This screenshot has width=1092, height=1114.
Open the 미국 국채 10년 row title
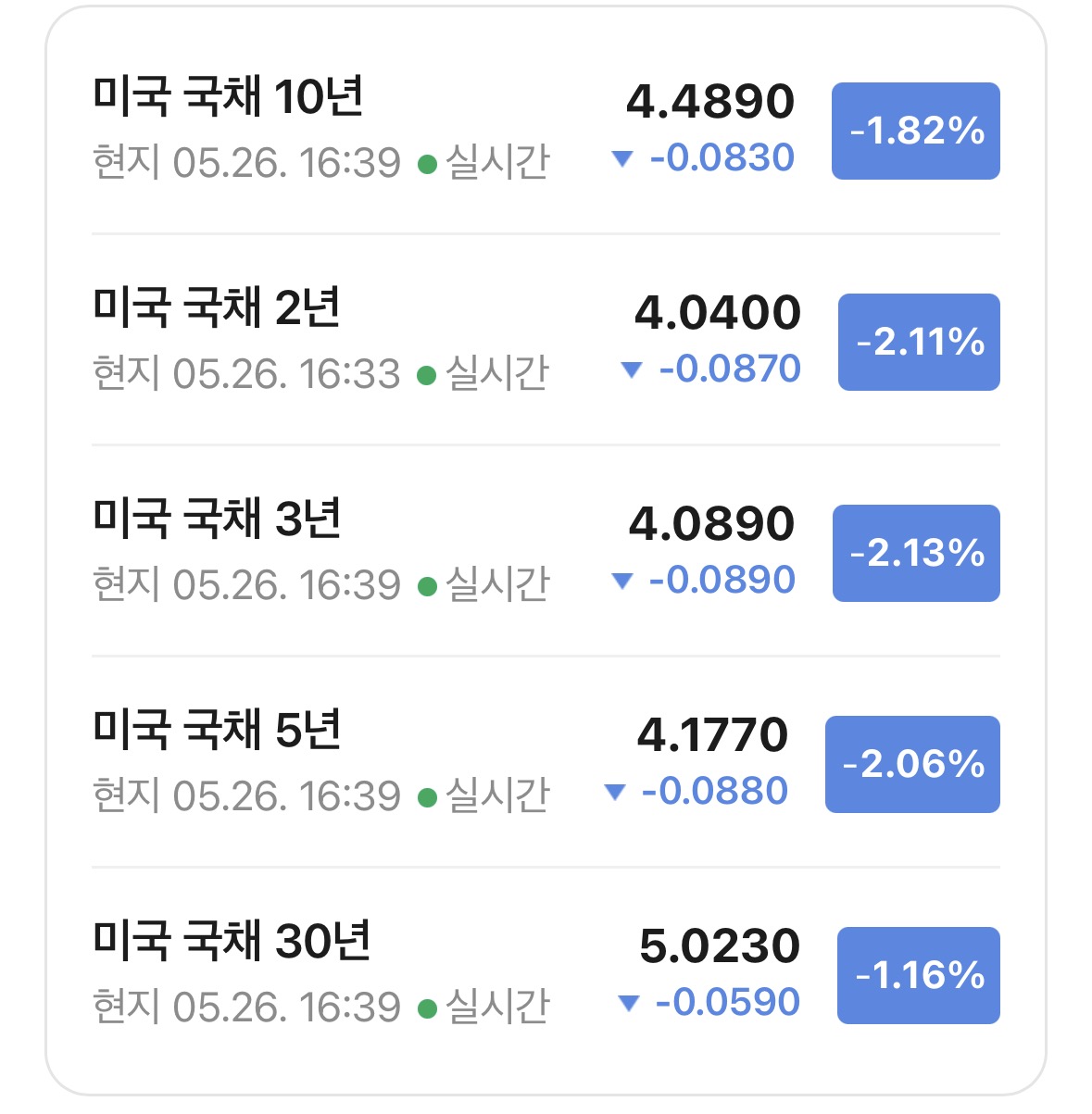[x=228, y=96]
